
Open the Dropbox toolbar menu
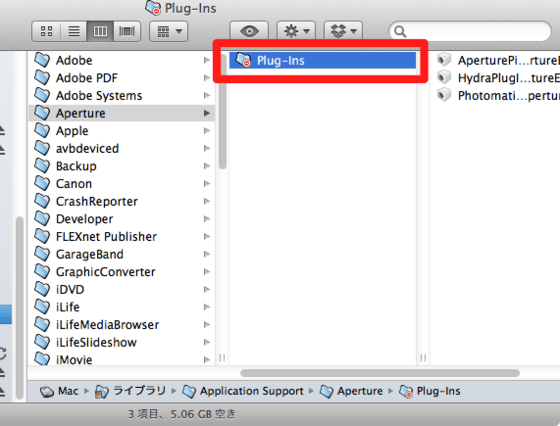(343, 31)
